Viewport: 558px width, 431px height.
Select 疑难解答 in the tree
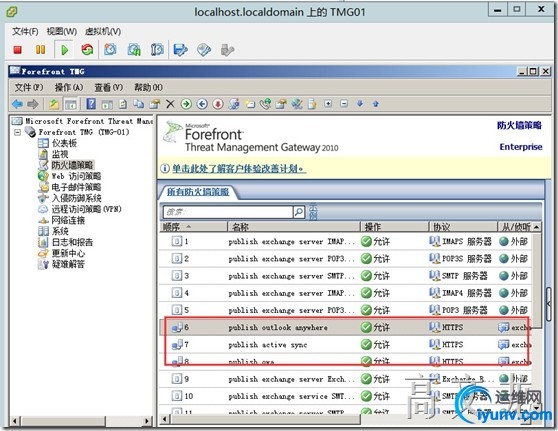(68, 264)
